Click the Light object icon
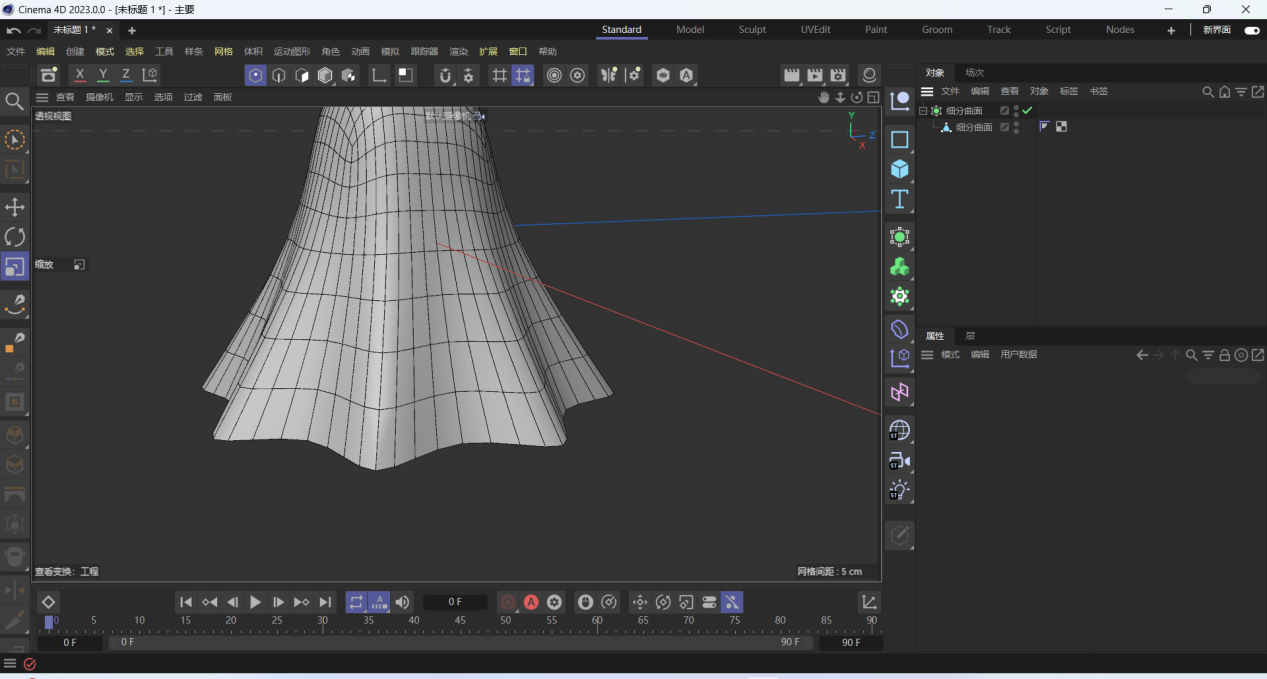Viewport: 1267px width, 679px height. click(x=900, y=491)
